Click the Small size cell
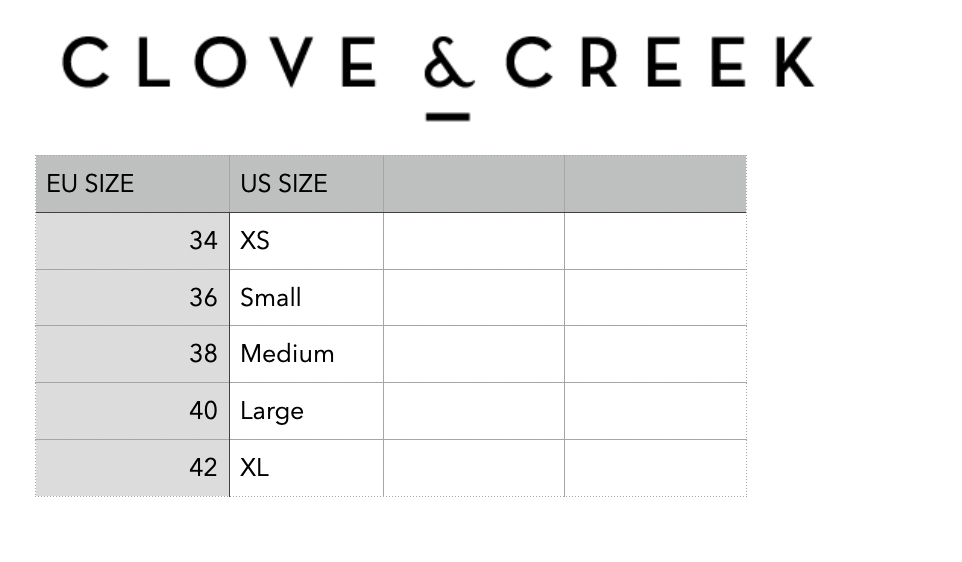Viewport: 962px width, 562px height. [x=306, y=298]
